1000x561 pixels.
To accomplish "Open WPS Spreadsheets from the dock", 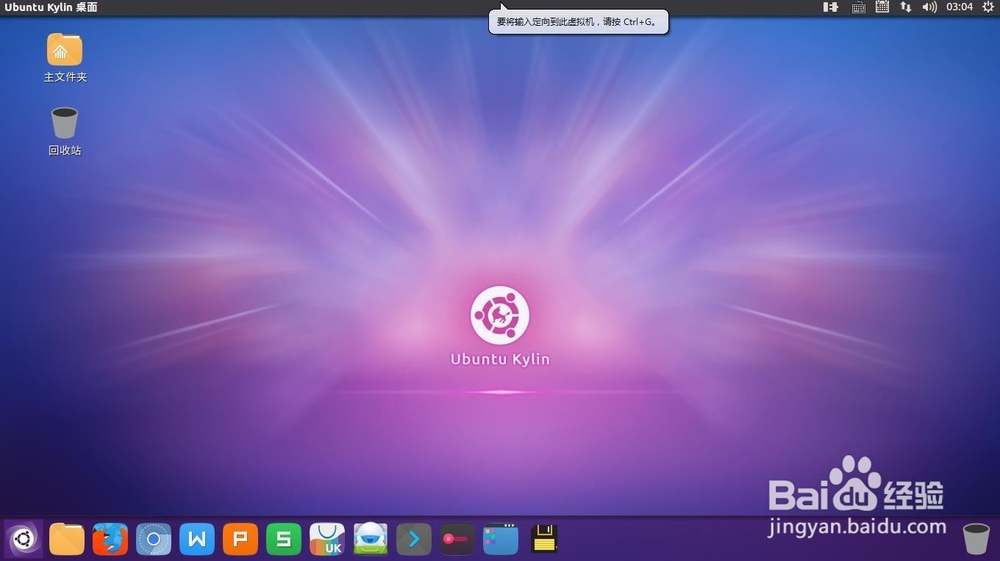I will (x=284, y=539).
